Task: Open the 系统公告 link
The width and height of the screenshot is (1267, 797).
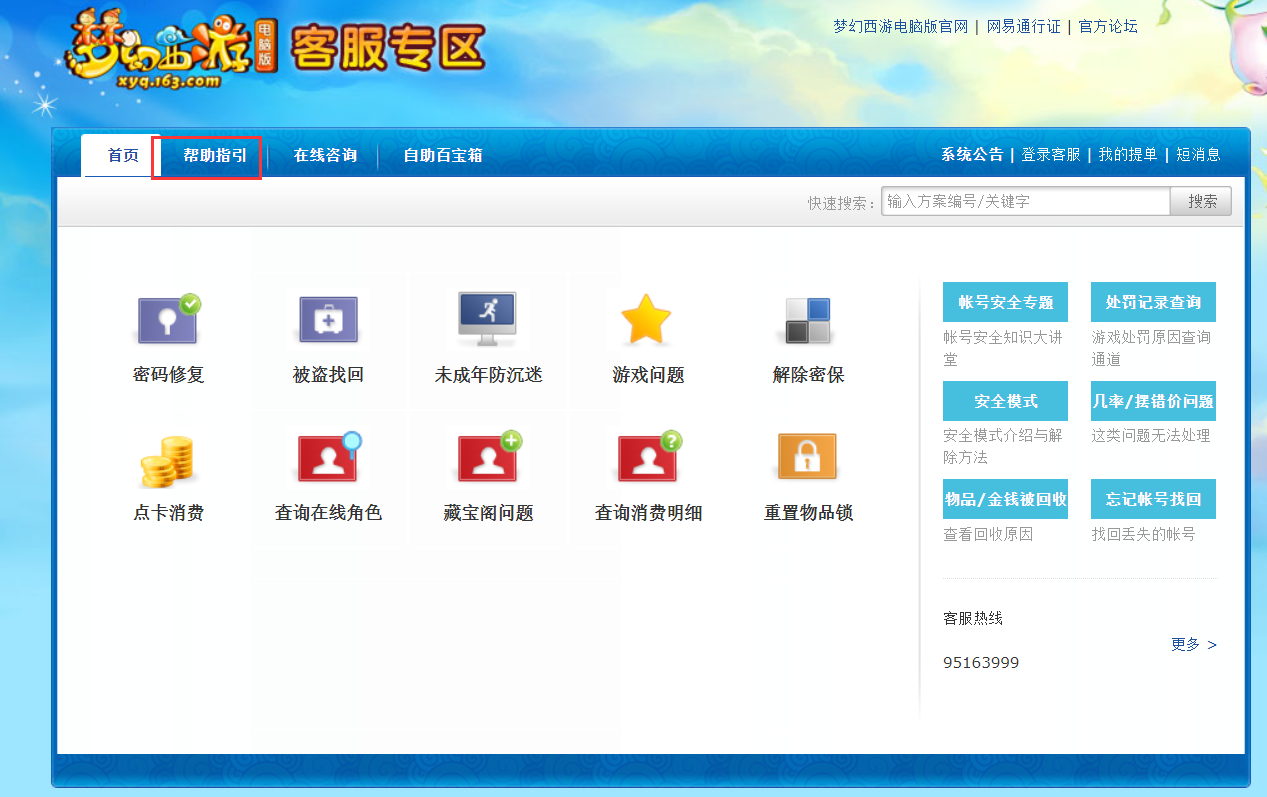Action: (972, 154)
